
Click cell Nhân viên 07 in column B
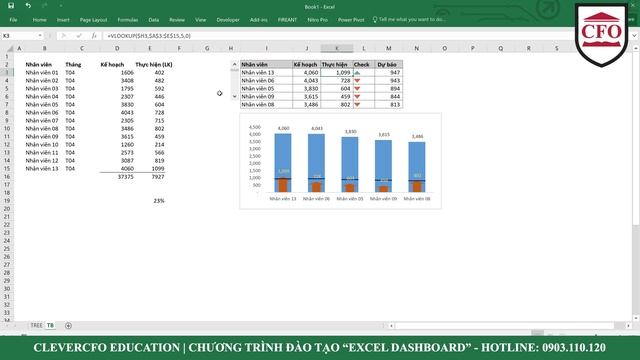coord(42,120)
